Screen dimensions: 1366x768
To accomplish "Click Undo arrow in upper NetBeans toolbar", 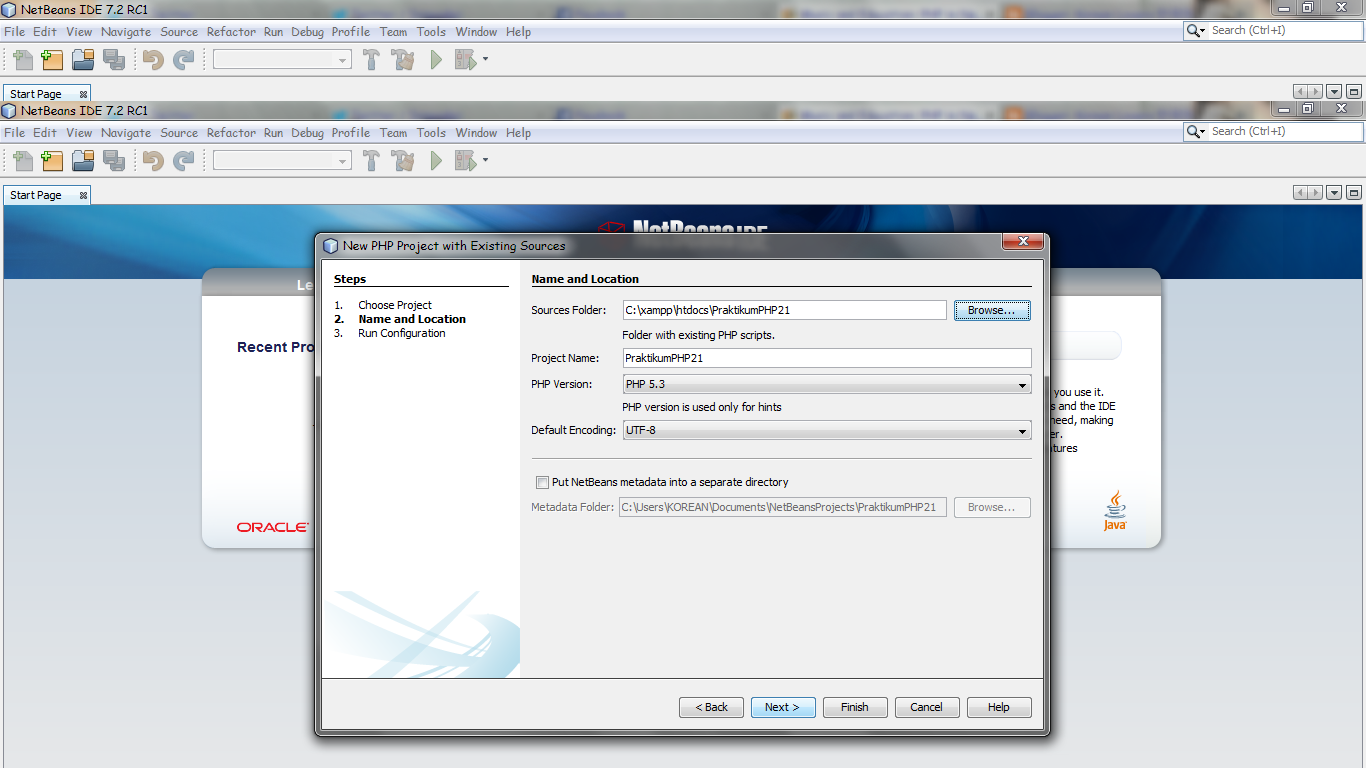I will (x=153, y=60).
